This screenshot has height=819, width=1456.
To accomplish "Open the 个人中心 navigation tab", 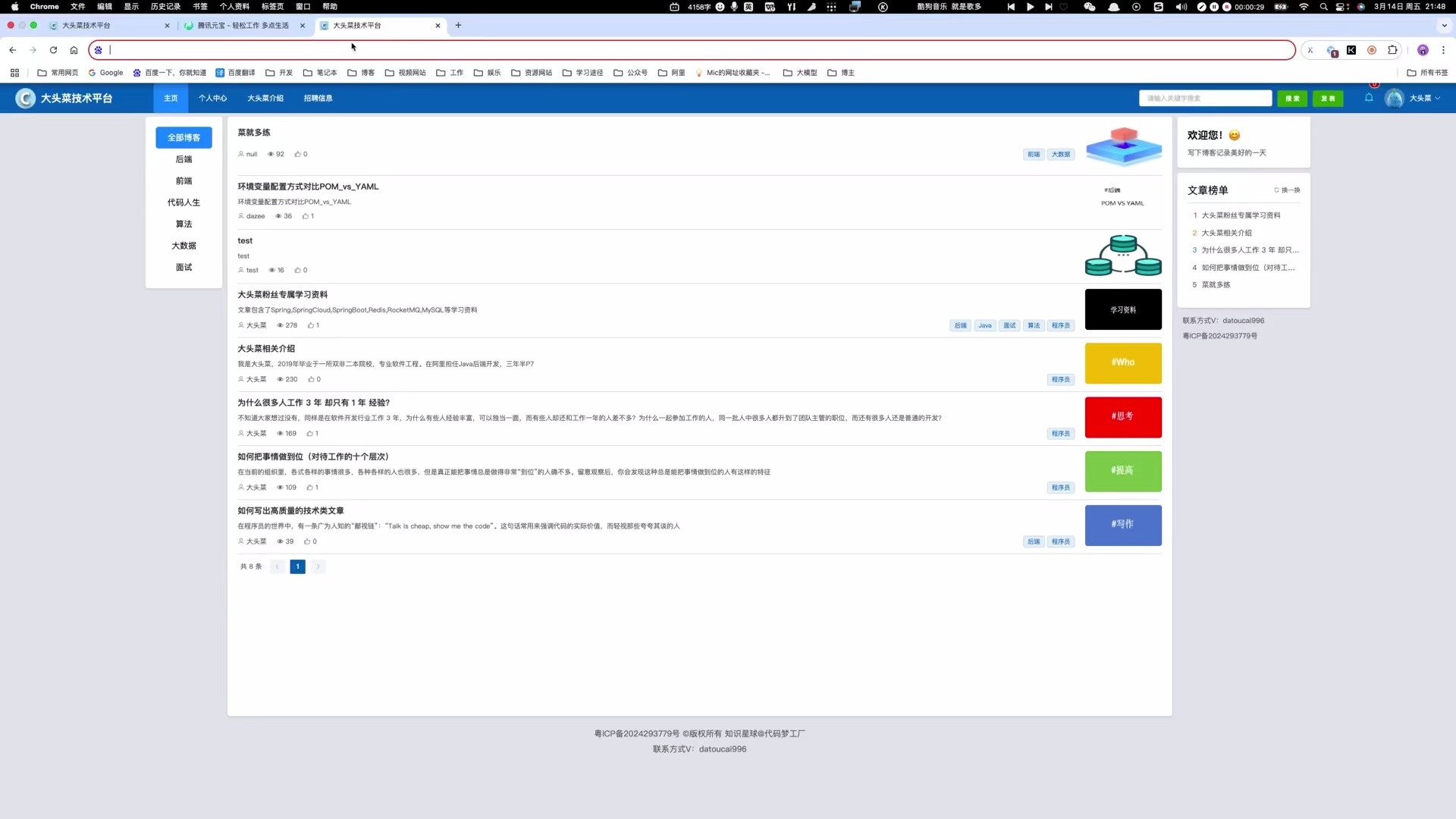I will (212, 99).
